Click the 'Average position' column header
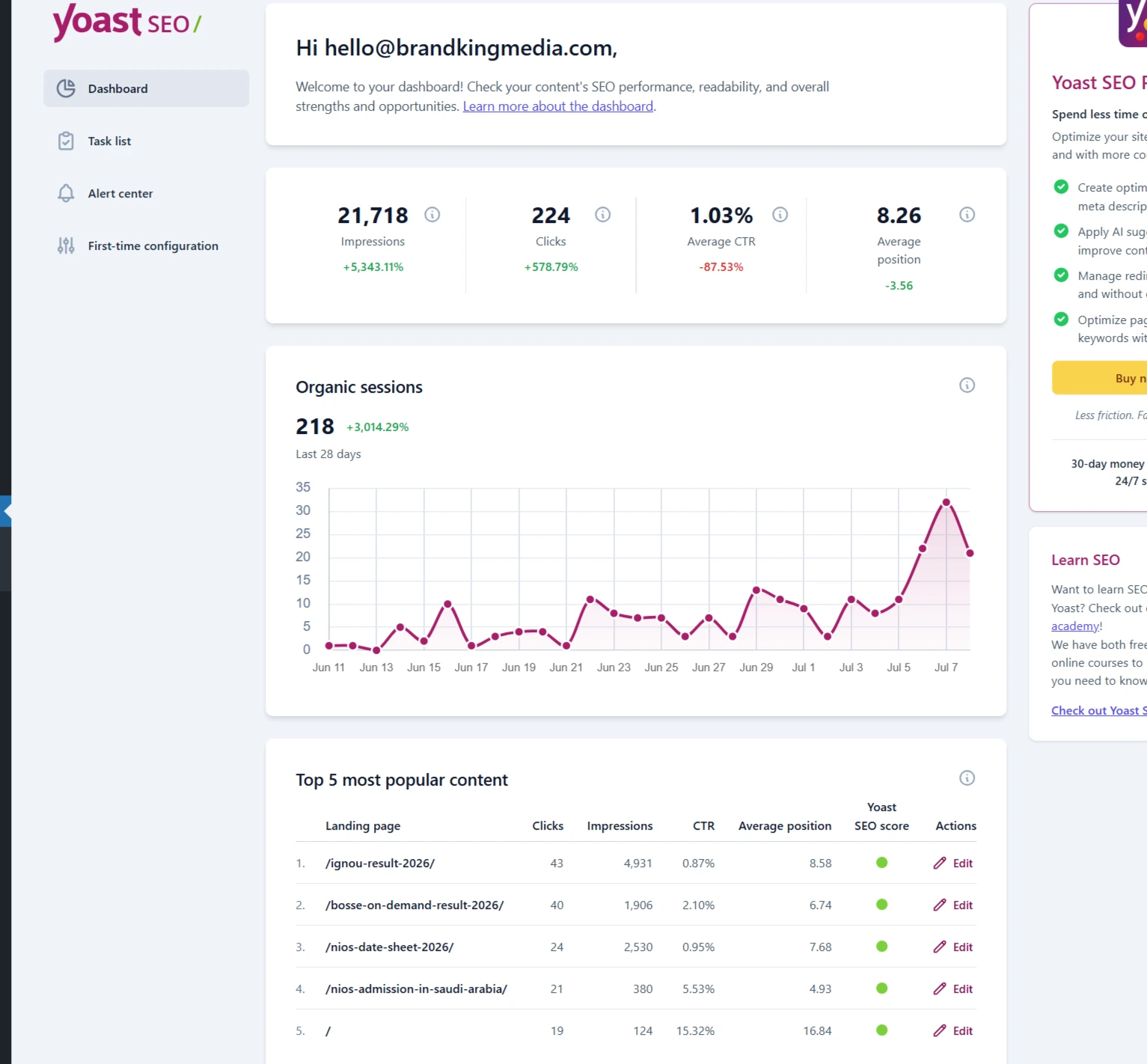 (785, 826)
